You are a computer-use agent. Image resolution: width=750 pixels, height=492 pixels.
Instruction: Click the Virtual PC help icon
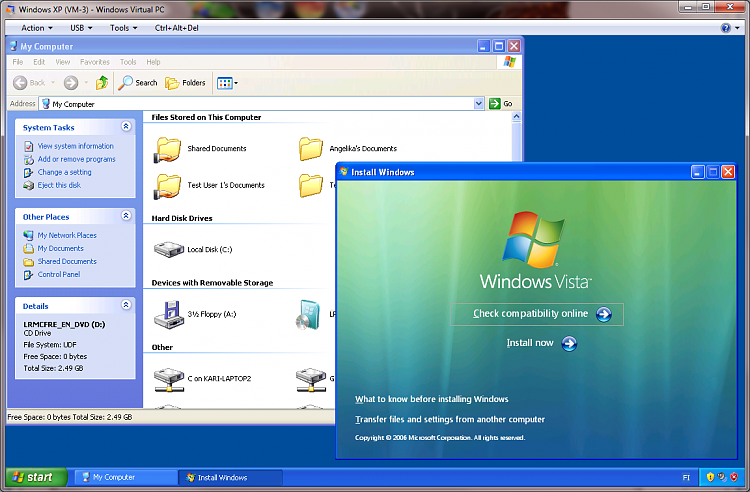pyautogui.click(x=726, y=28)
